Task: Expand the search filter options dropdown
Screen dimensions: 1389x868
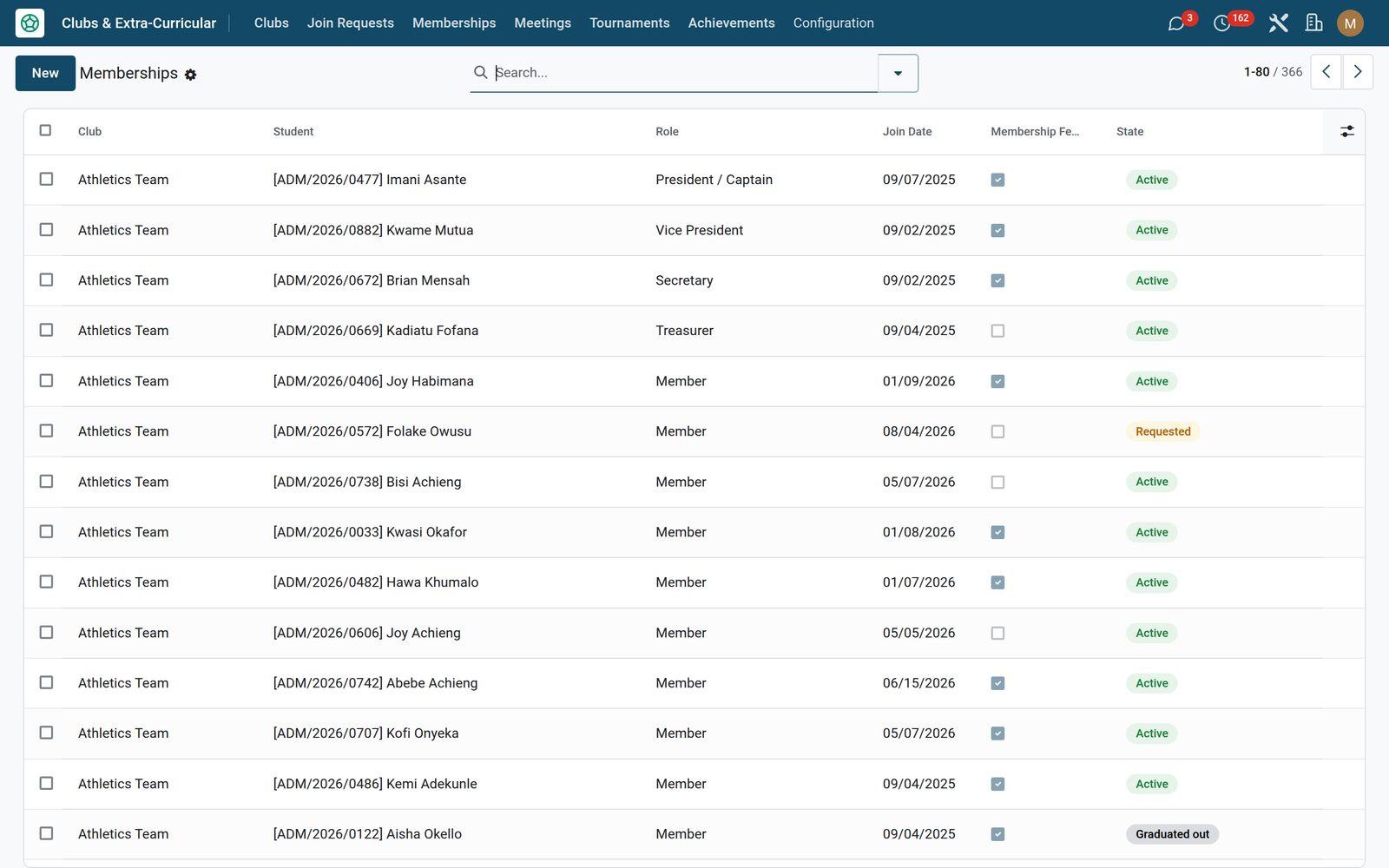Action: click(898, 73)
